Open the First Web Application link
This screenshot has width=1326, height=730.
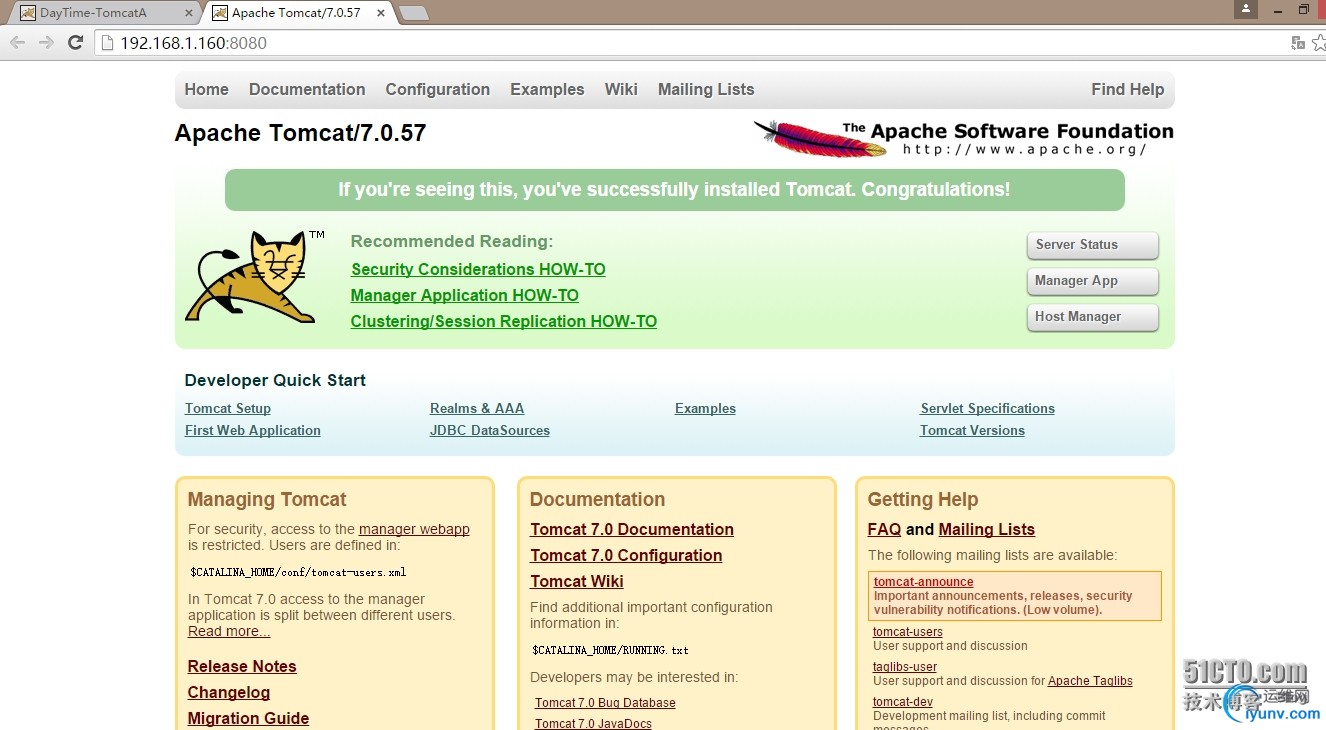point(253,430)
